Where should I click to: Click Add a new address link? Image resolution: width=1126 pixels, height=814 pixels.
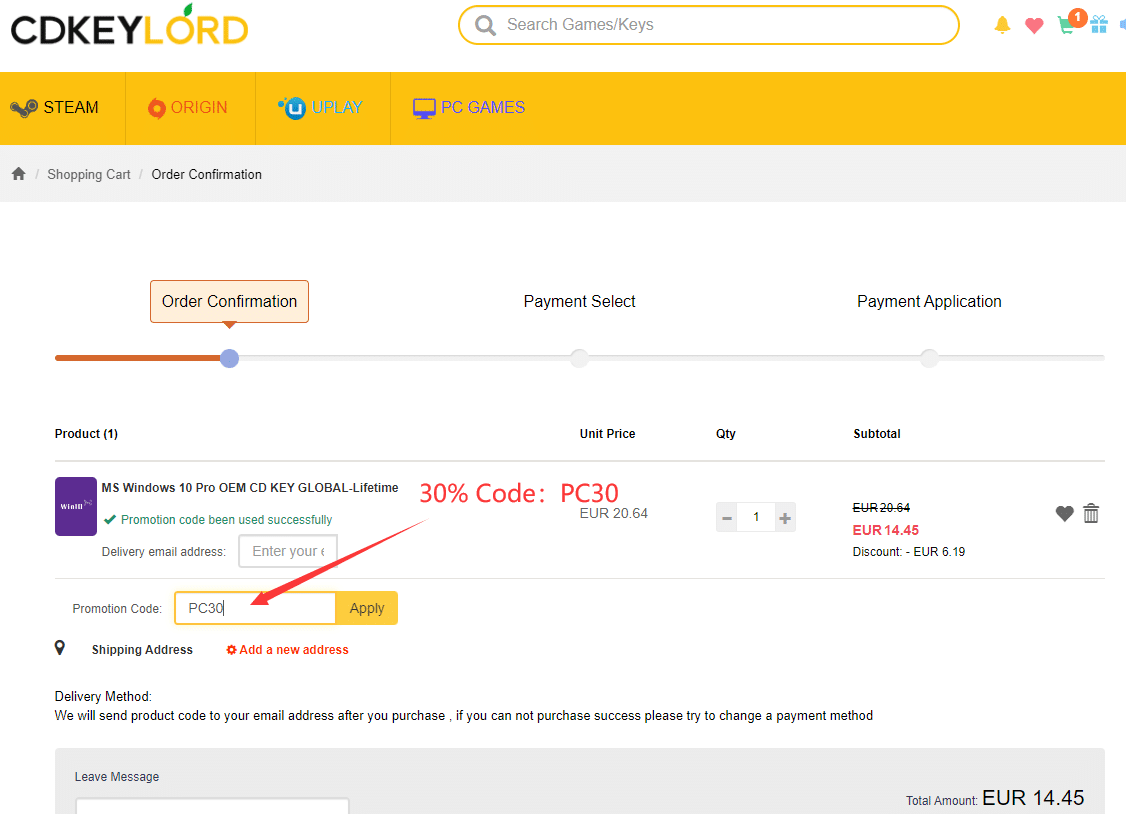point(288,650)
